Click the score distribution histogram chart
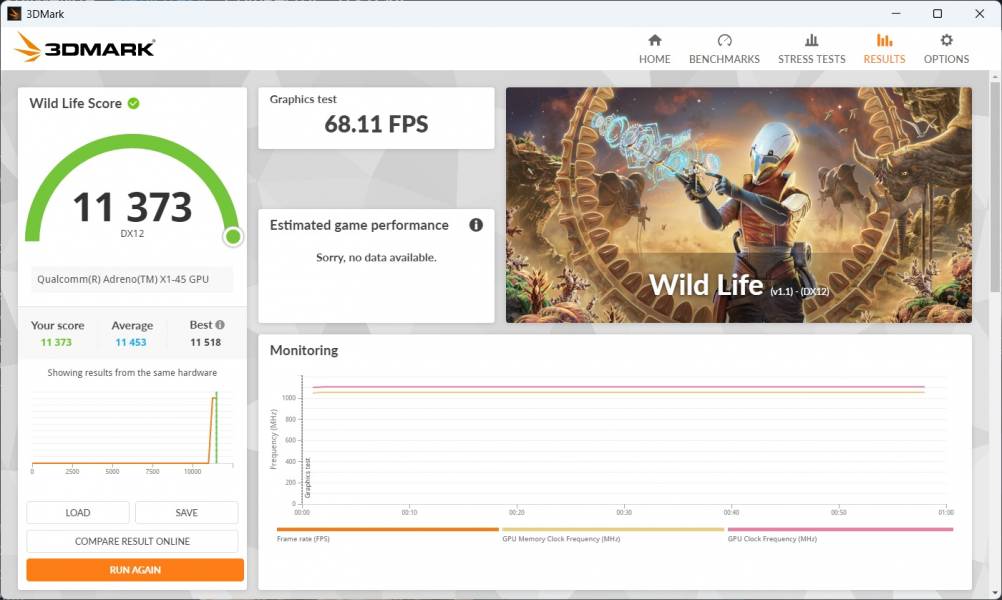Screen dimensions: 1002x600 tap(132, 431)
